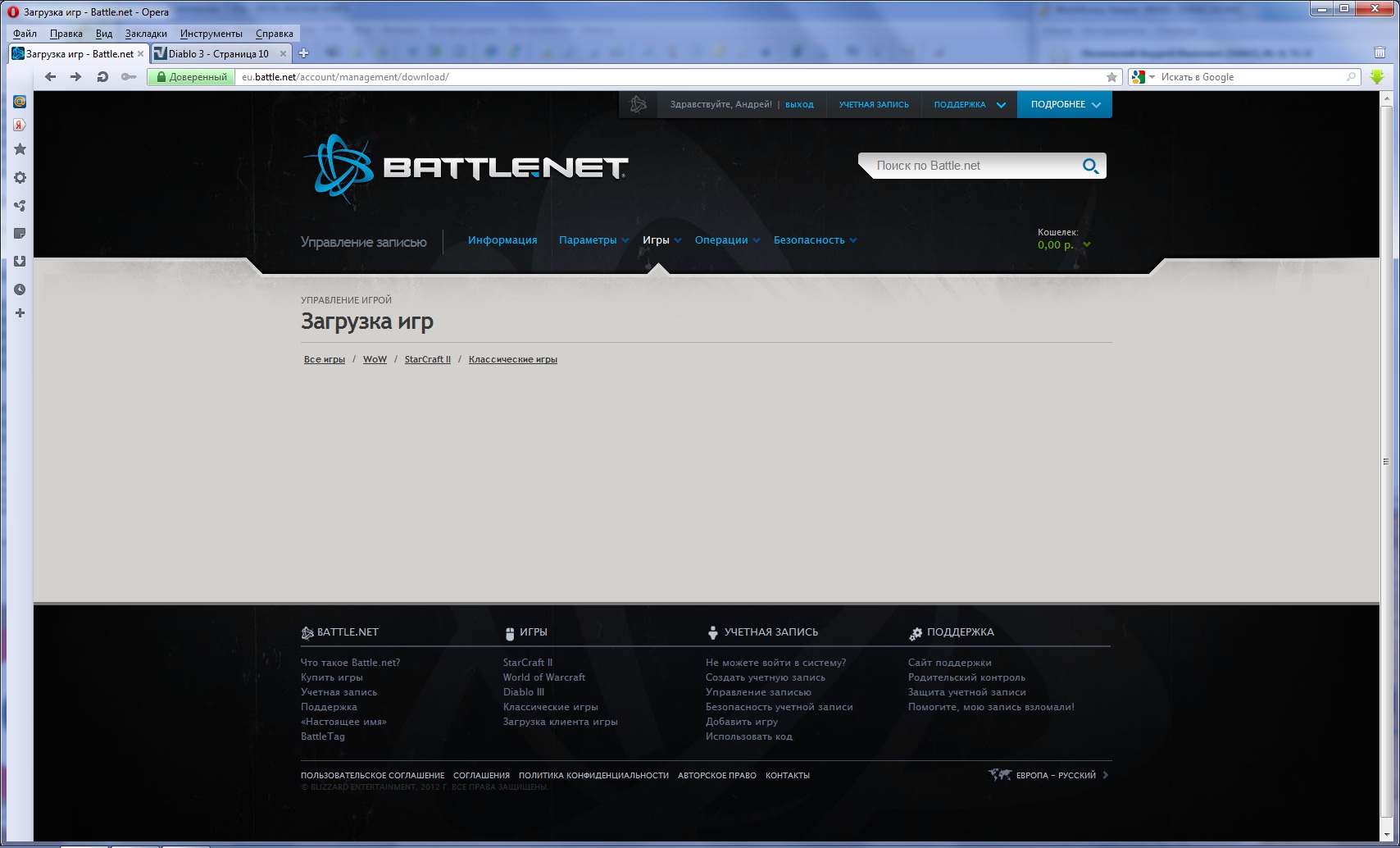The width and height of the screenshot is (1400, 848).
Task: Click the Искать в Google search field
Action: pos(1251,77)
